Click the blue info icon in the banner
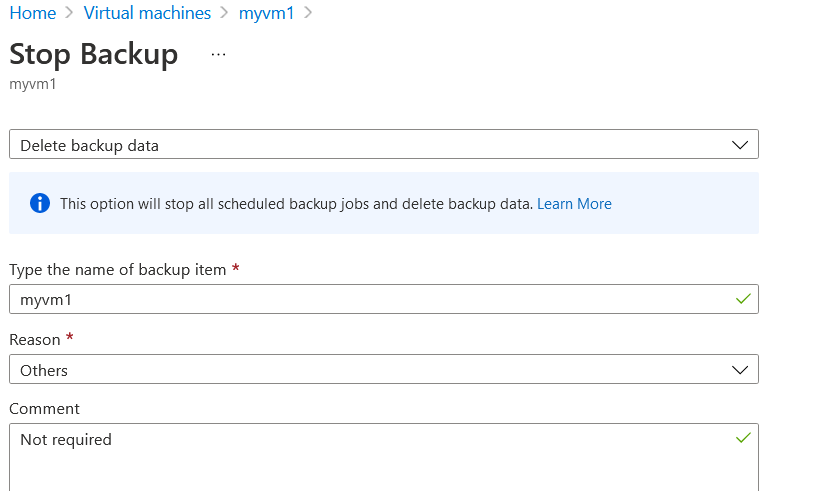The height and width of the screenshot is (491, 828). tap(40, 203)
